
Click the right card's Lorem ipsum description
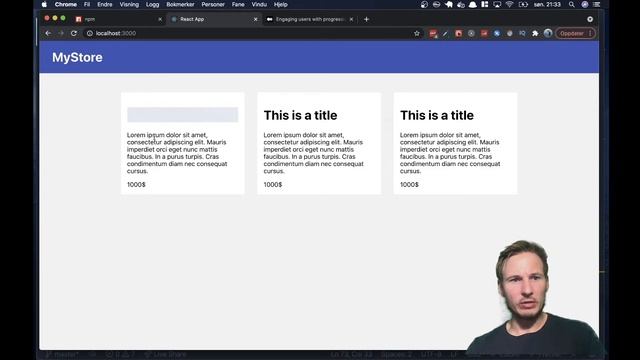[450, 153]
